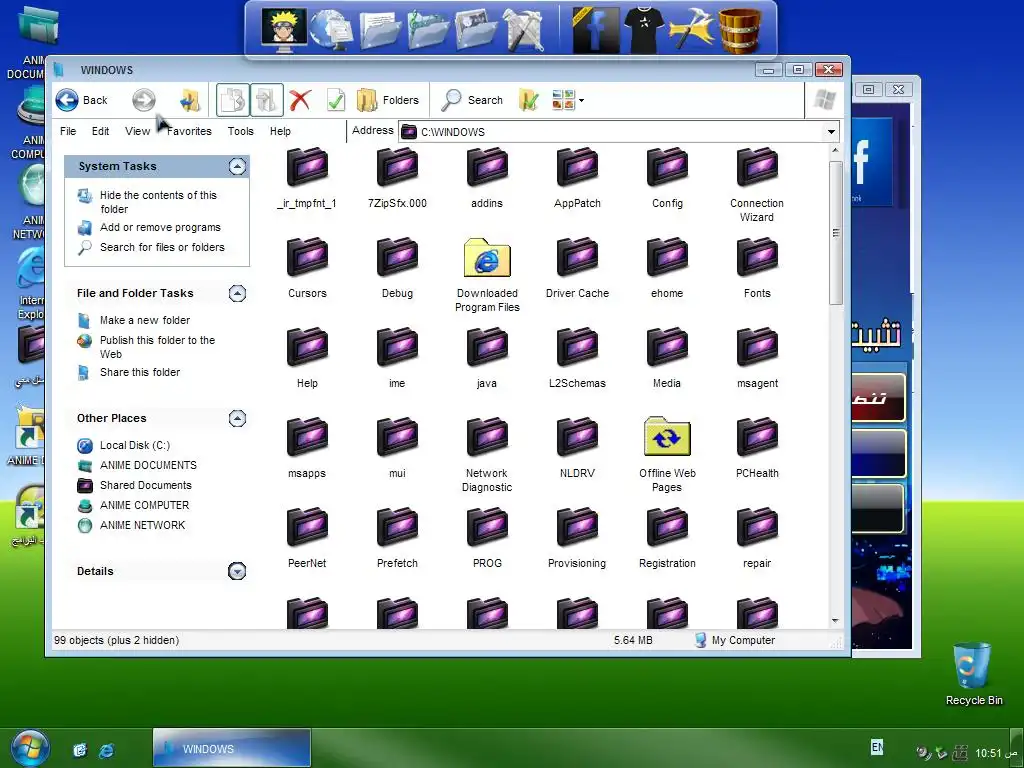Select the Network Diagnostic folder
Image resolution: width=1024 pixels, height=768 pixels.
pyautogui.click(x=487, y=455)
